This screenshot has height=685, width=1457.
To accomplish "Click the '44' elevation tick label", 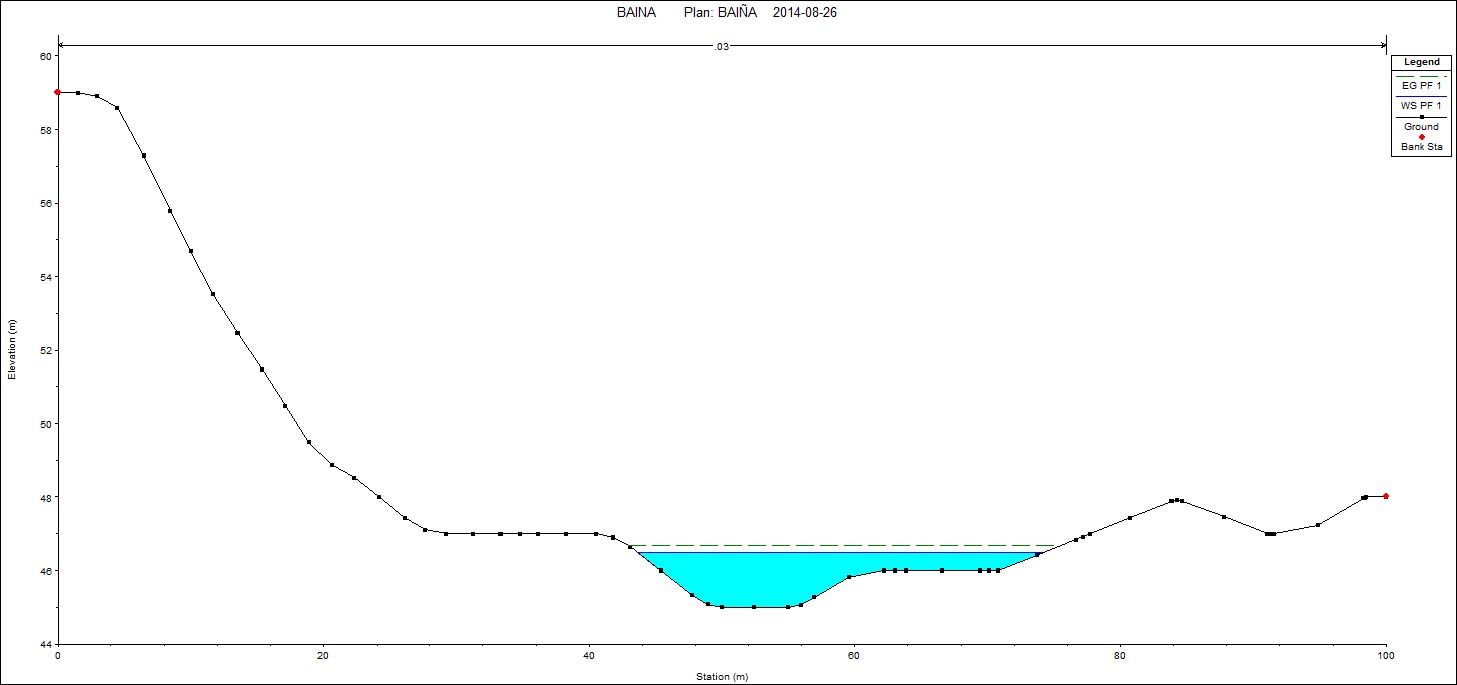I will (x=44, y=644).
